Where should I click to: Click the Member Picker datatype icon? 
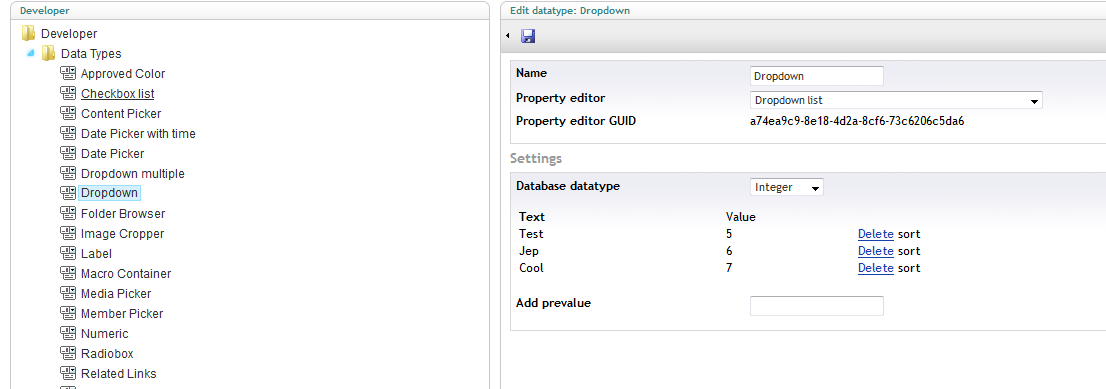[x=68, y=313]
